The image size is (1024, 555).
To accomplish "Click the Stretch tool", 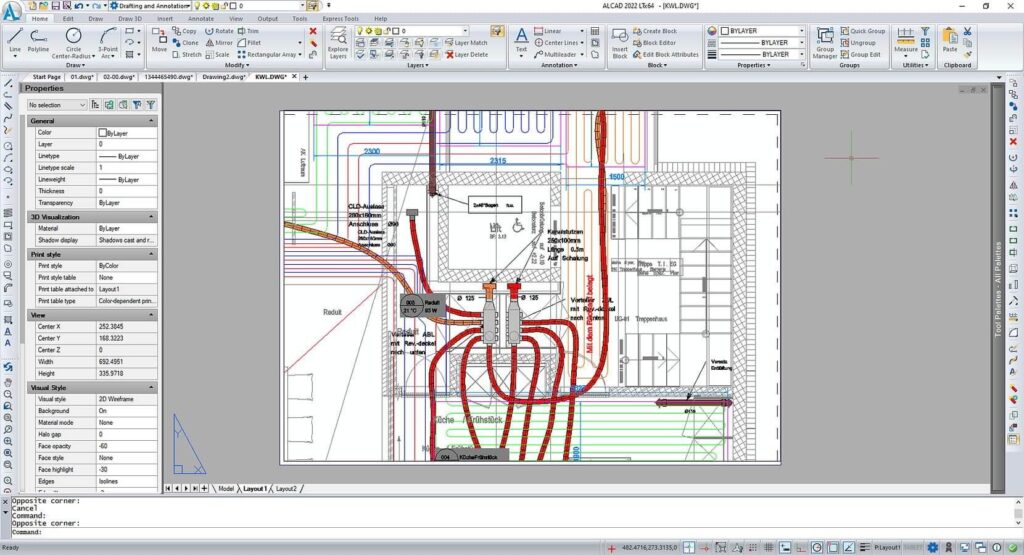I will pos(187,55).
